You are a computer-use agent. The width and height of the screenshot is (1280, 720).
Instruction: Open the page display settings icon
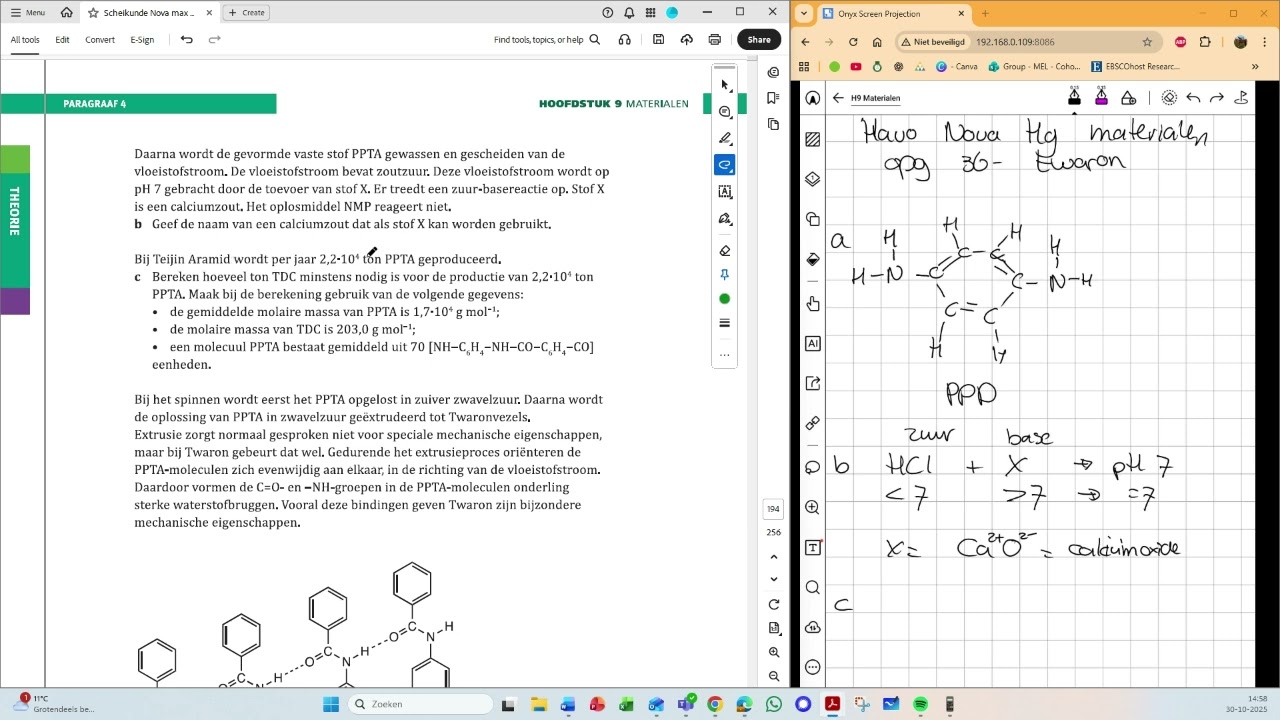(x=773, y=628)
